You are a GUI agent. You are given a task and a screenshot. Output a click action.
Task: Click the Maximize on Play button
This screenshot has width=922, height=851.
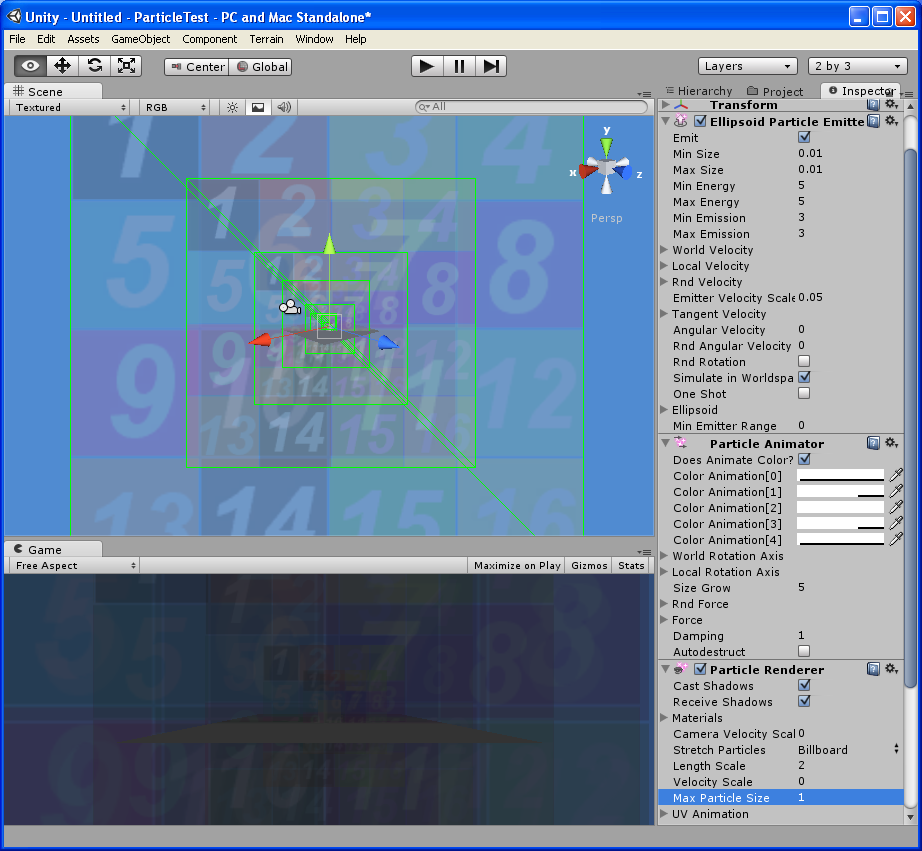click(516, 565)
